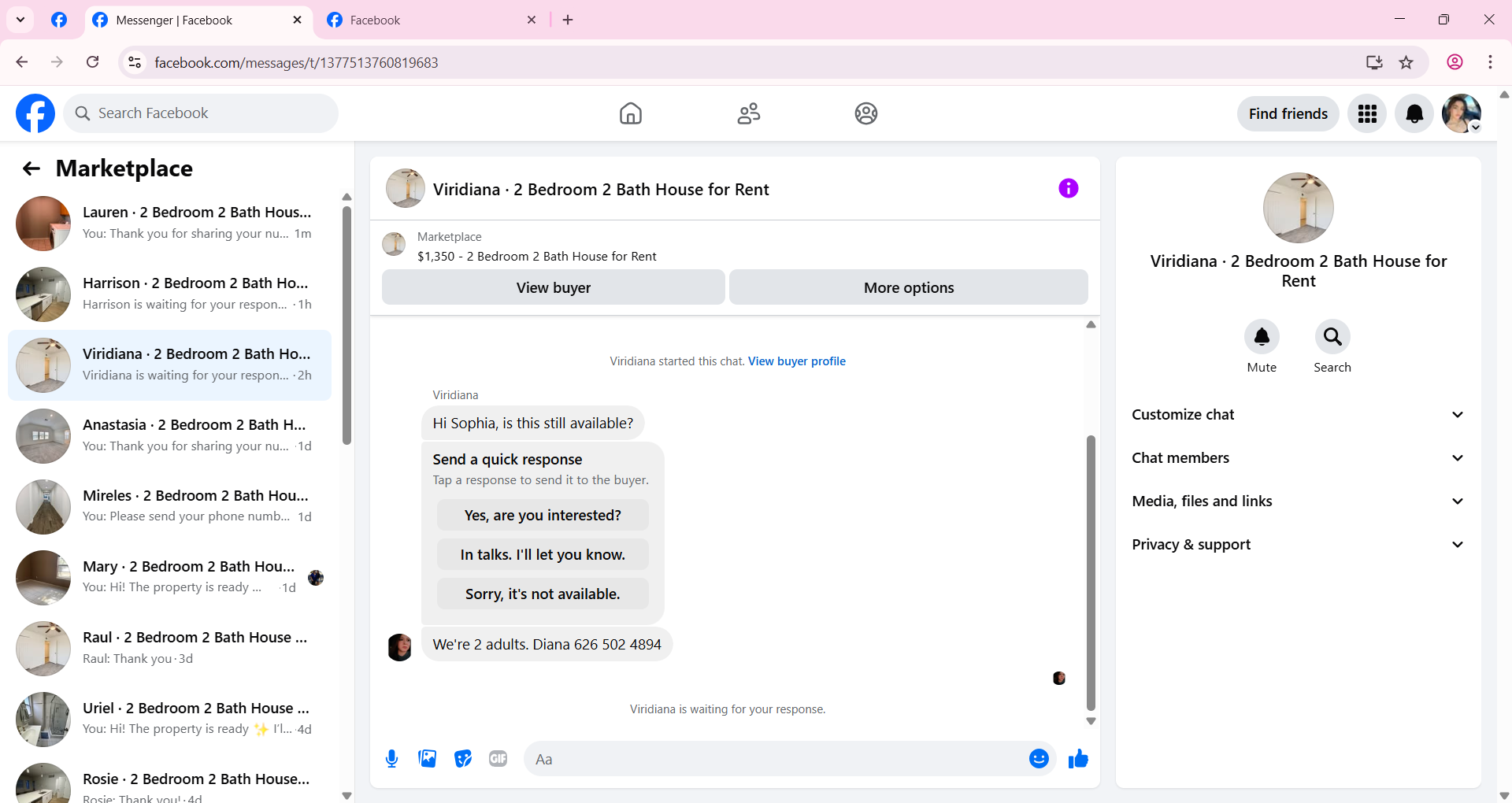Open the View buyer profile link
Image resolution: width=1512 pixels, height=803 pixels.
tap(797, 361)
